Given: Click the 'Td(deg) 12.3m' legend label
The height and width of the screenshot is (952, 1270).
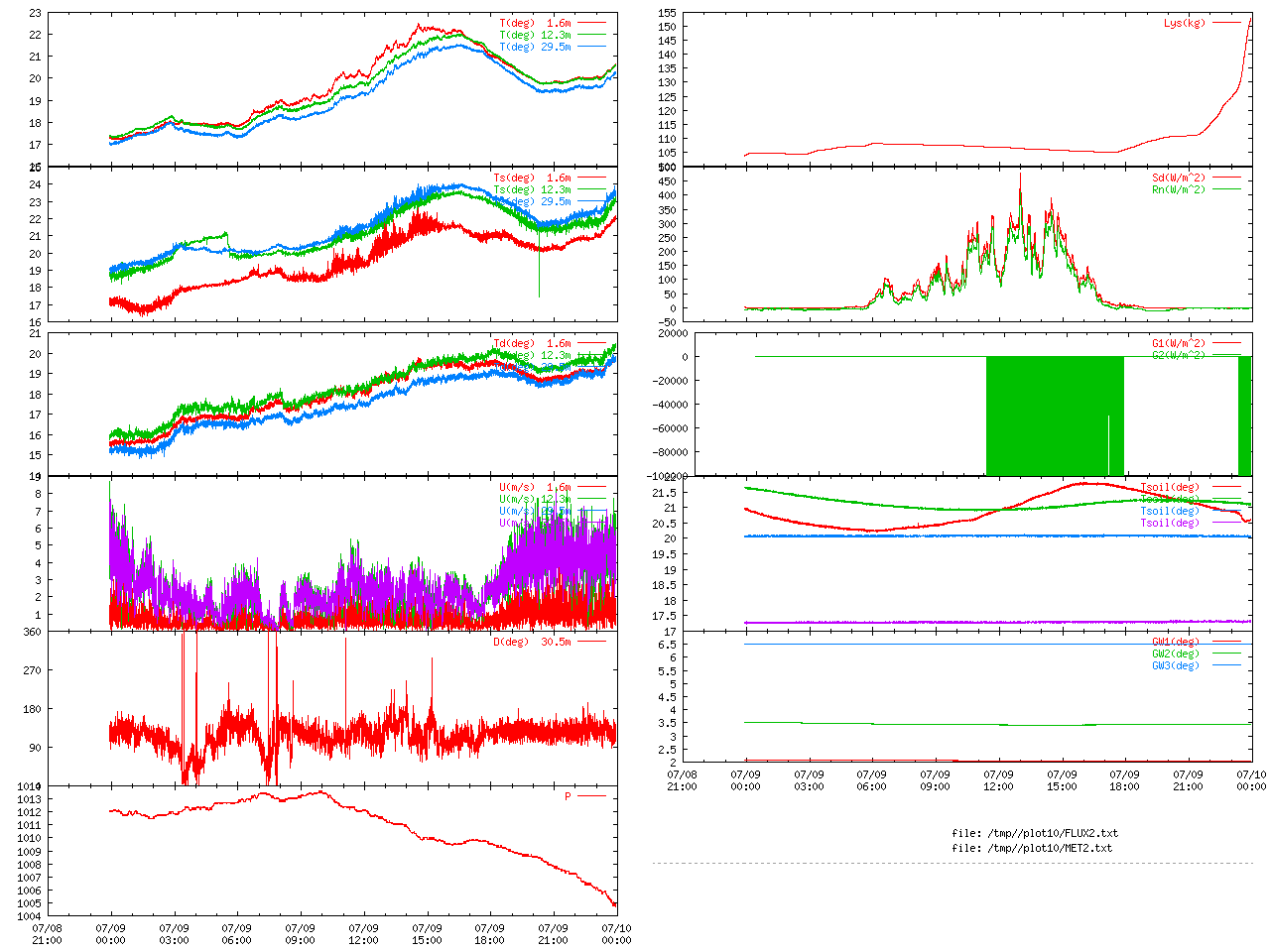Looking at the screenshot, I should point(532,356).
